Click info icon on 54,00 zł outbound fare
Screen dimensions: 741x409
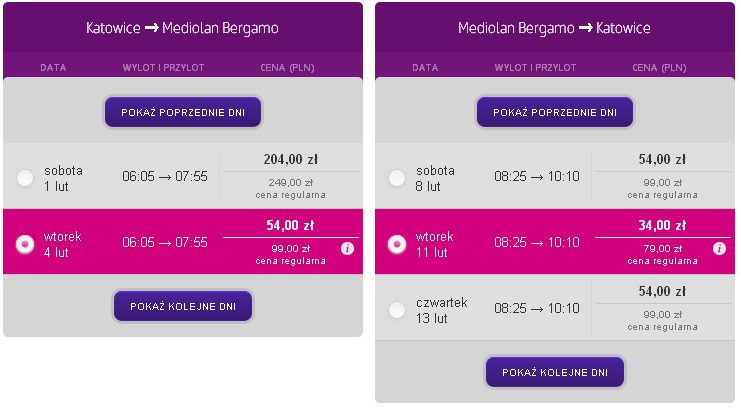pyautogui.click(x=347, y=248)
